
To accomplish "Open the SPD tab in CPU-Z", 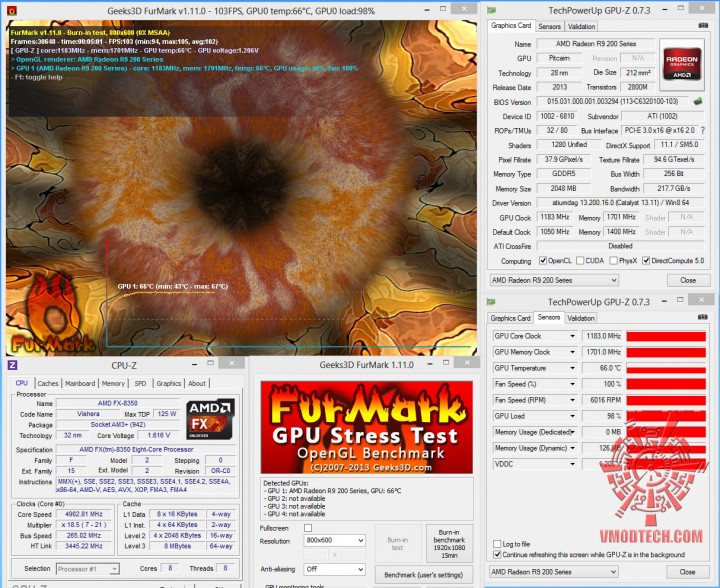I will coord(140,383).
